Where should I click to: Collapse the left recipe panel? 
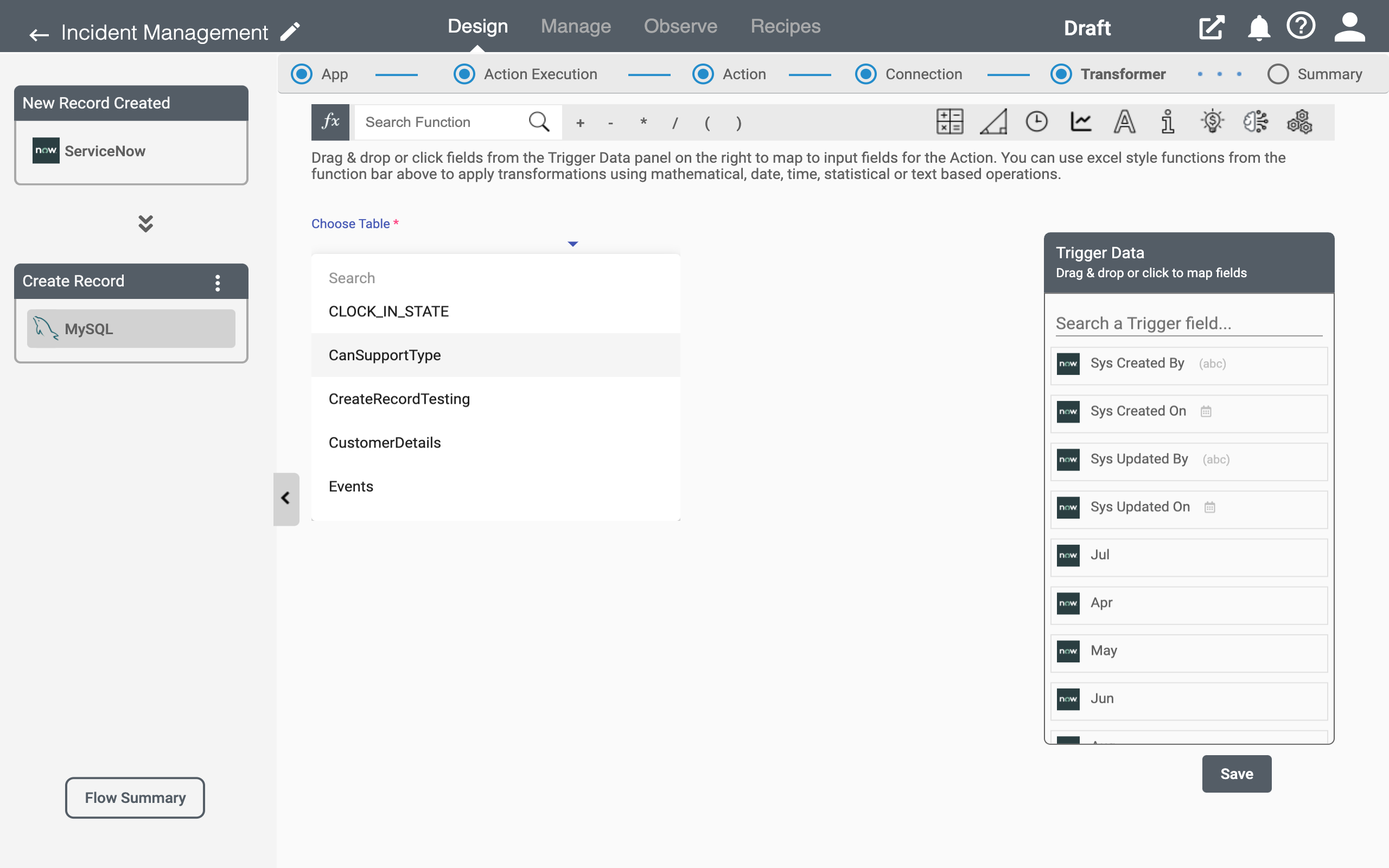[x=285, y=498]
